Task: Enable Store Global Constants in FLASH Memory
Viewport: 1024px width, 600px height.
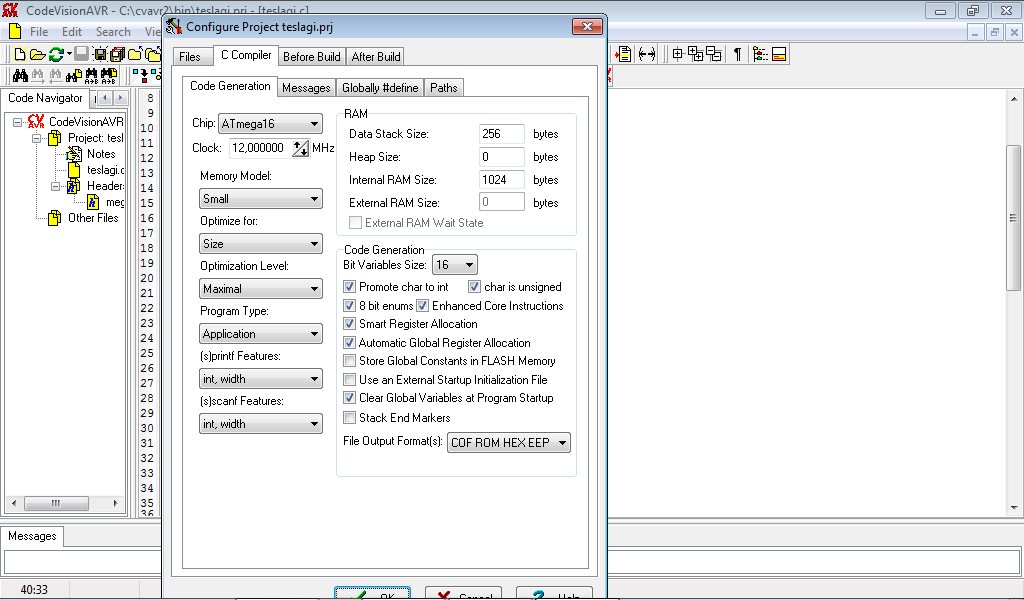Action: click(349, 361)
